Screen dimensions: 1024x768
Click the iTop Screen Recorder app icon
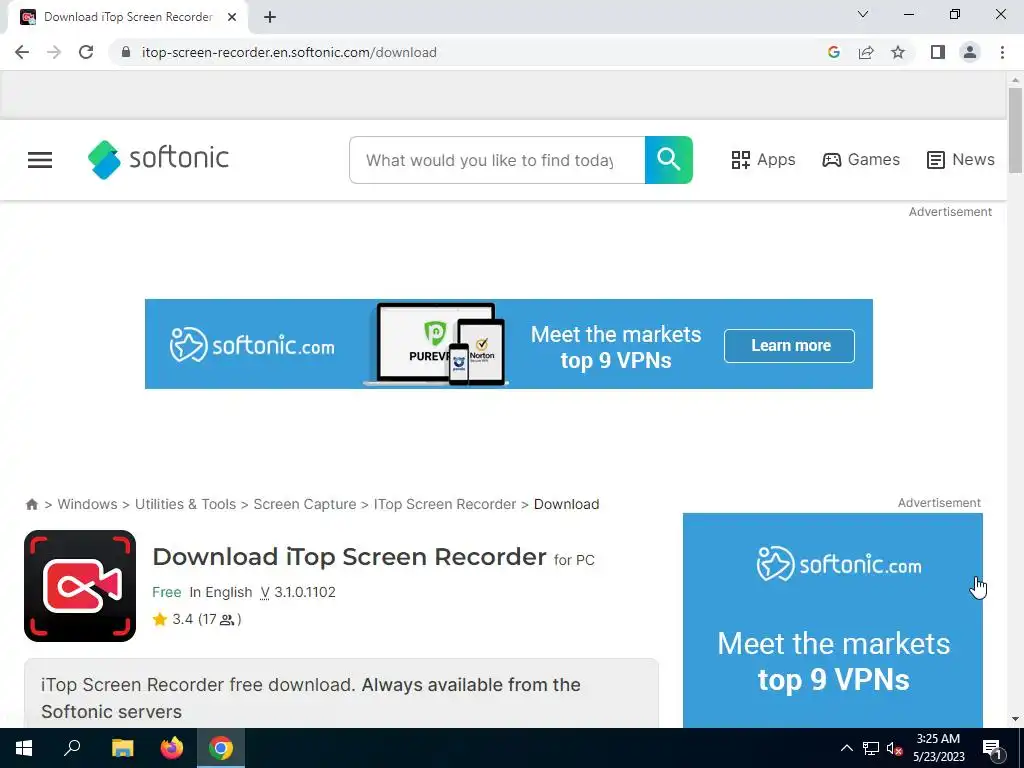point(80,586)
